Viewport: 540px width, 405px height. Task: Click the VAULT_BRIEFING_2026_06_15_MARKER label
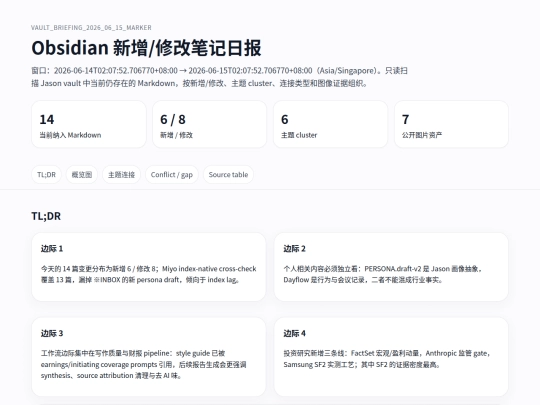[91, 28]
